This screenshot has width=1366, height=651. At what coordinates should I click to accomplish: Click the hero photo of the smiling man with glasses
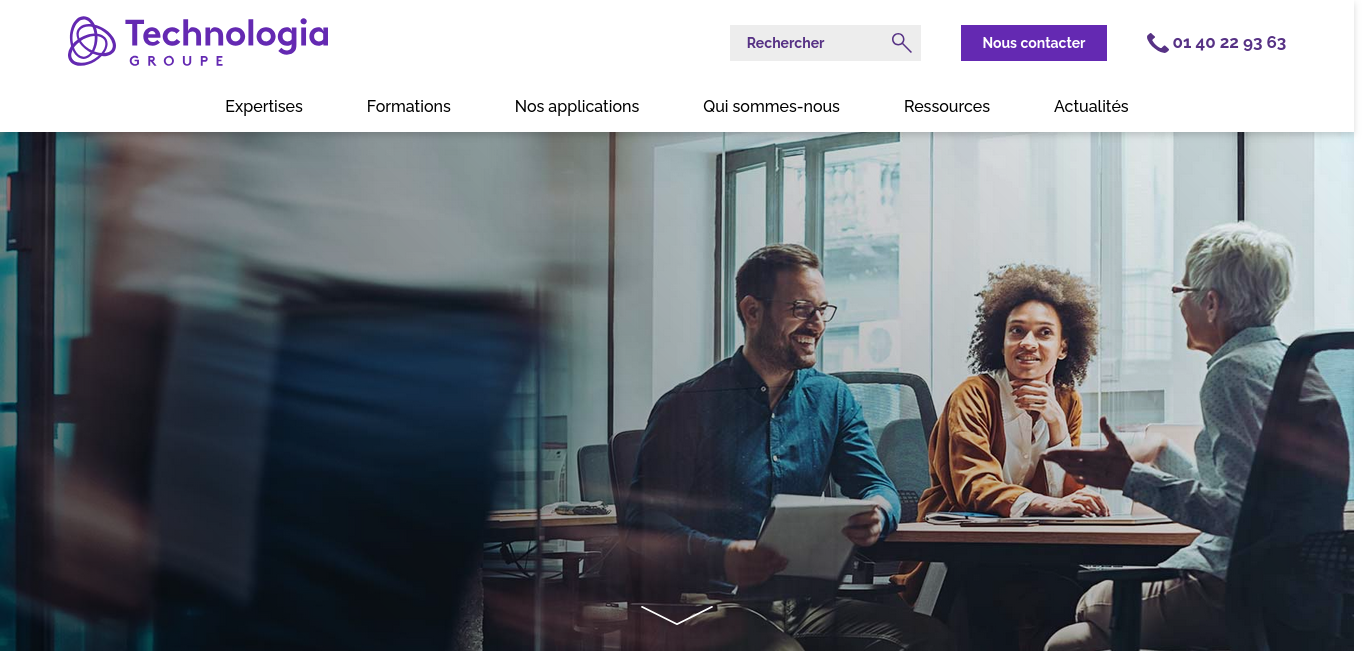(770, 430)
